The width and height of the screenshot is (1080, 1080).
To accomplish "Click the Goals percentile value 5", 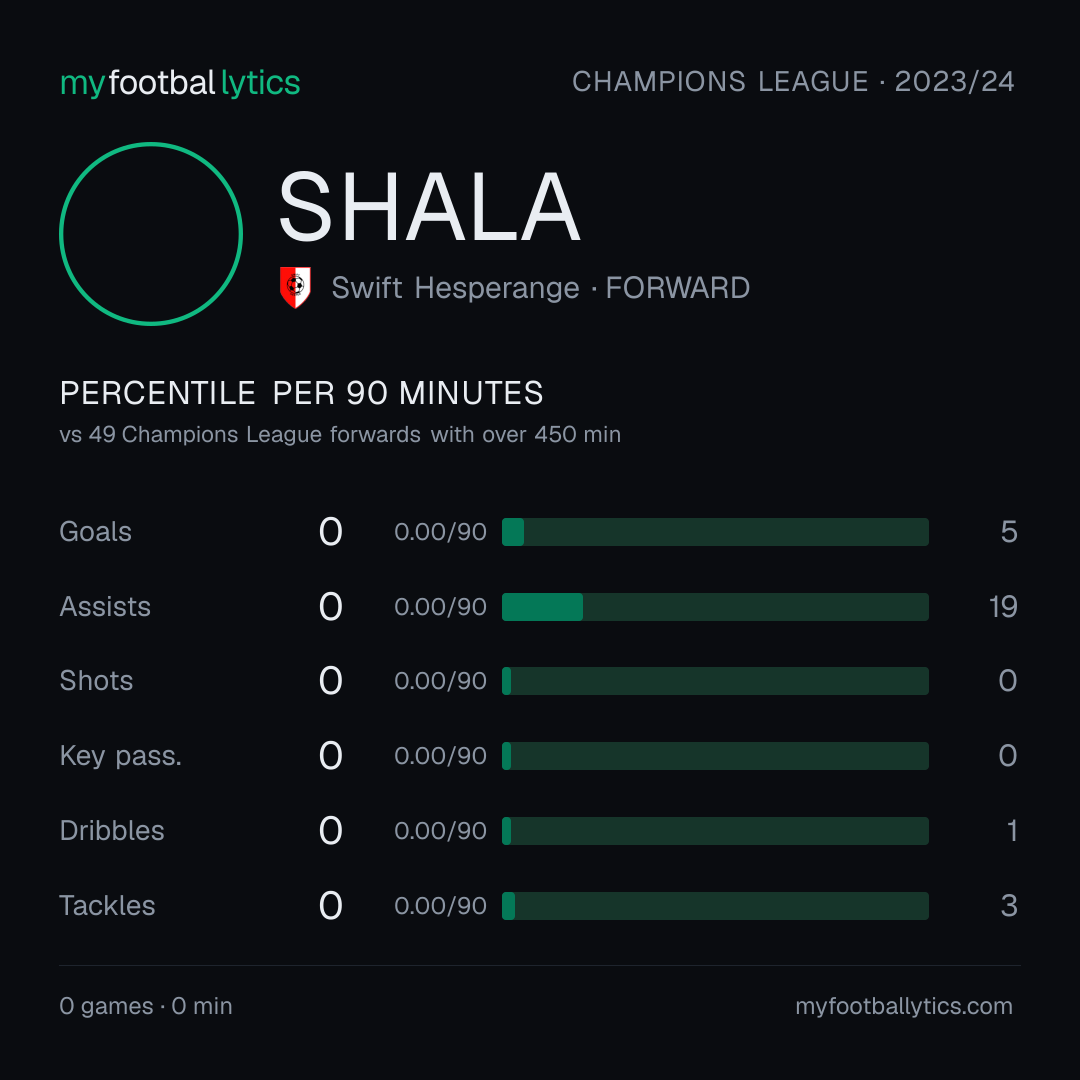I will [x=1009, y=532].
